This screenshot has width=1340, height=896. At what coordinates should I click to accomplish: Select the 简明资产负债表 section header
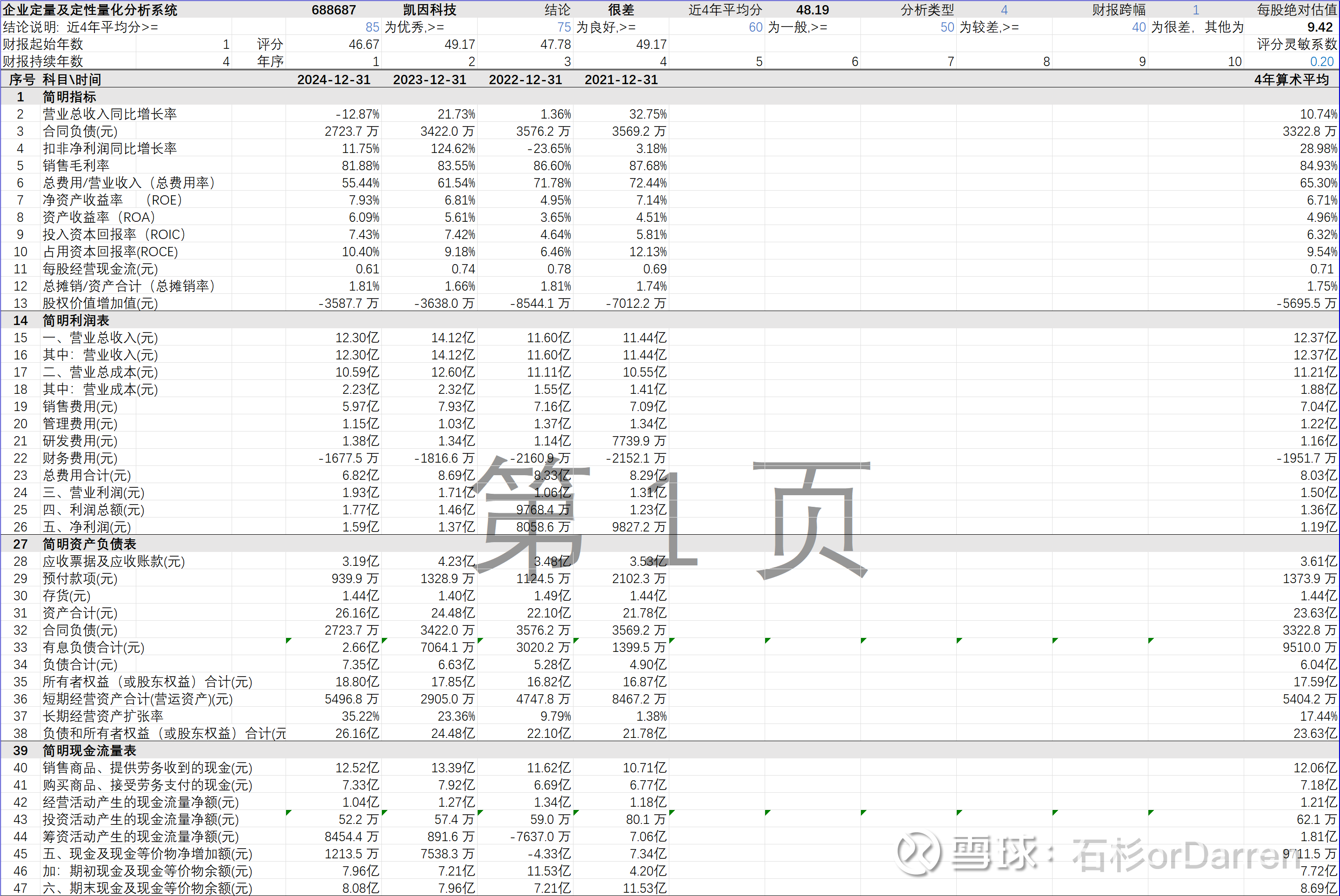pos(89,544)
